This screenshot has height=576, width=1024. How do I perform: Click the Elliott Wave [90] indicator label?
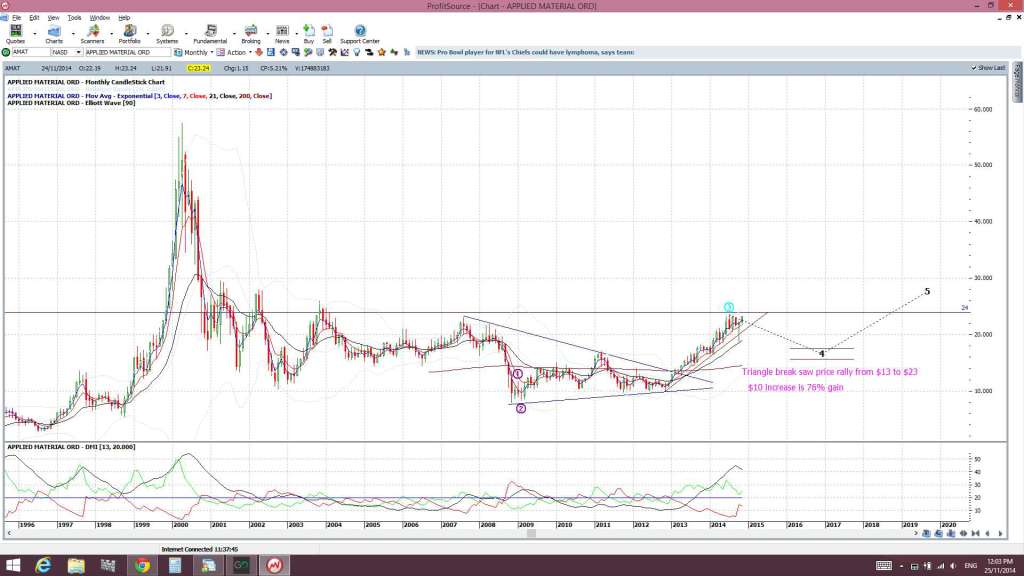coord(71,103)
